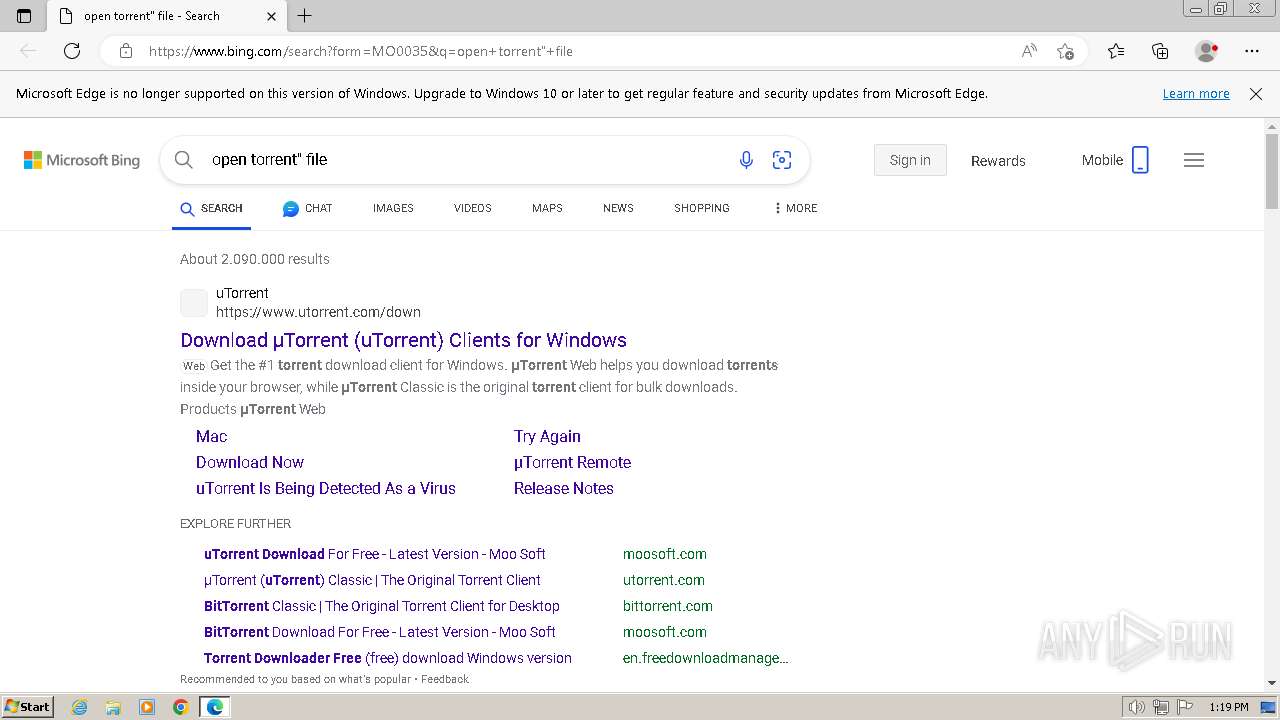Image resolution: width=1280 pixels, height=720 pixels.
Task: Add this page to favorites
Action: click(1065, 51)
